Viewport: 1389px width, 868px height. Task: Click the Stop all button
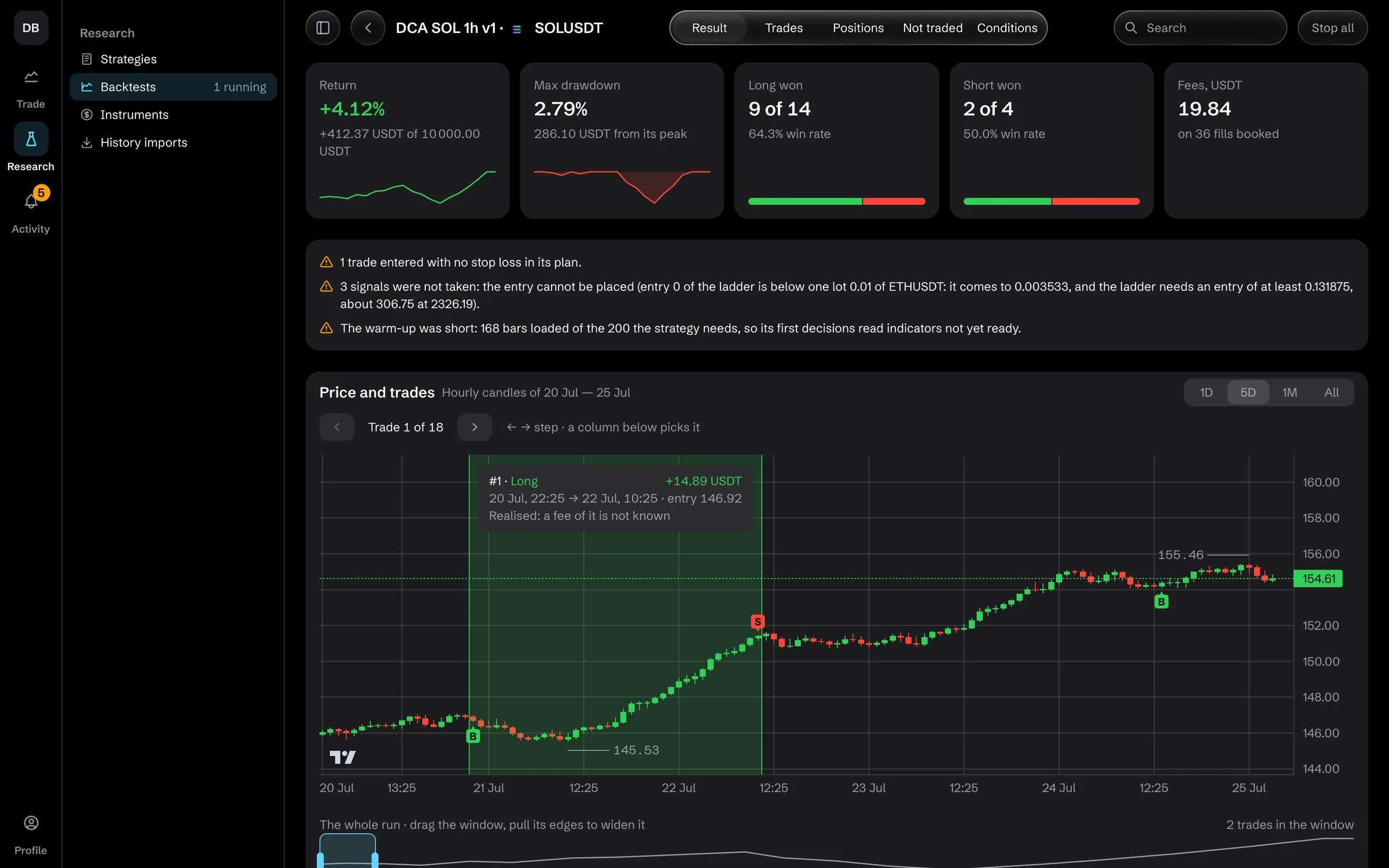pos(1332,28)
